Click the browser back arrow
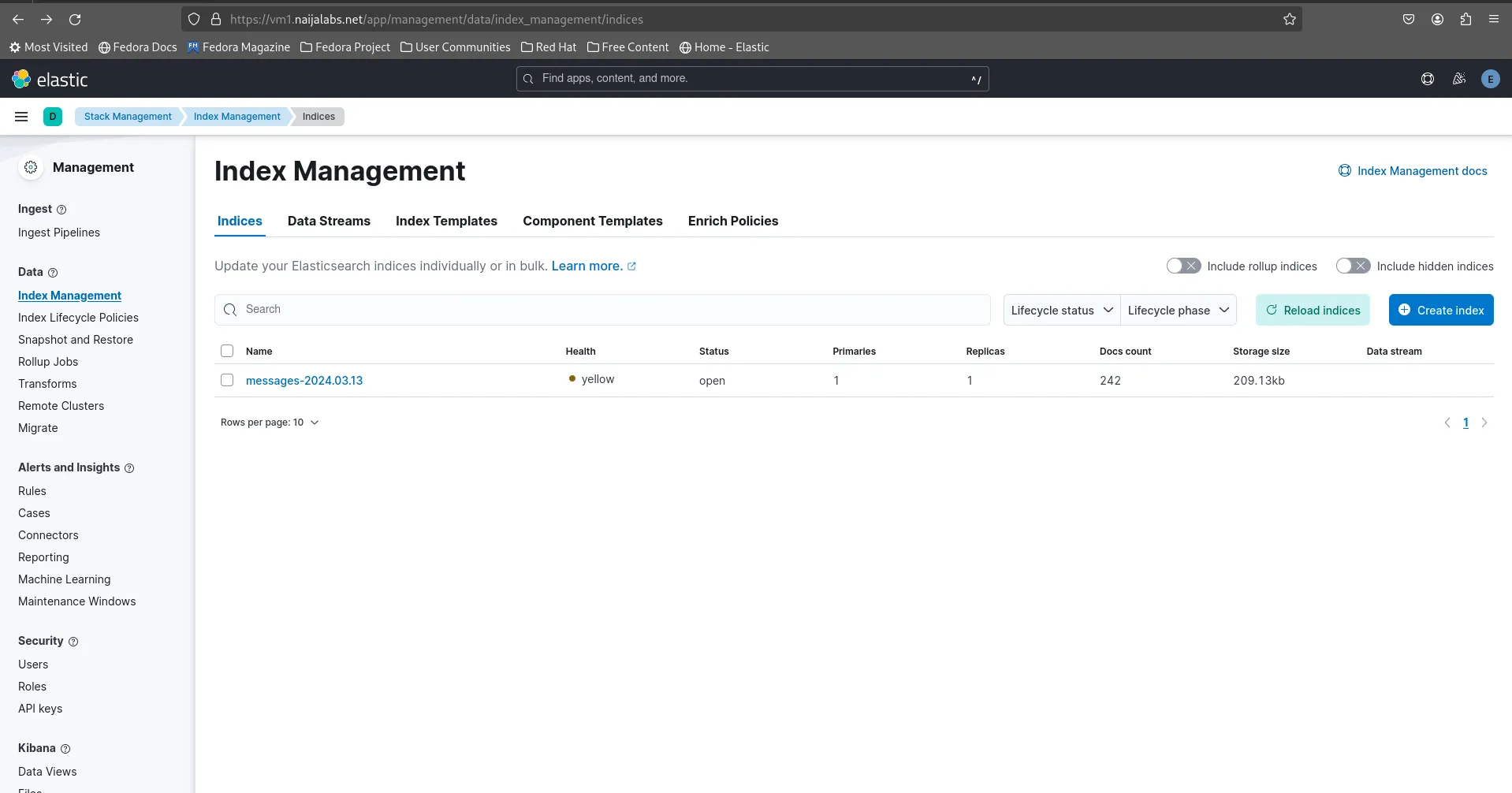This screenshot has height=793, width=1512. tap(18, 19)
